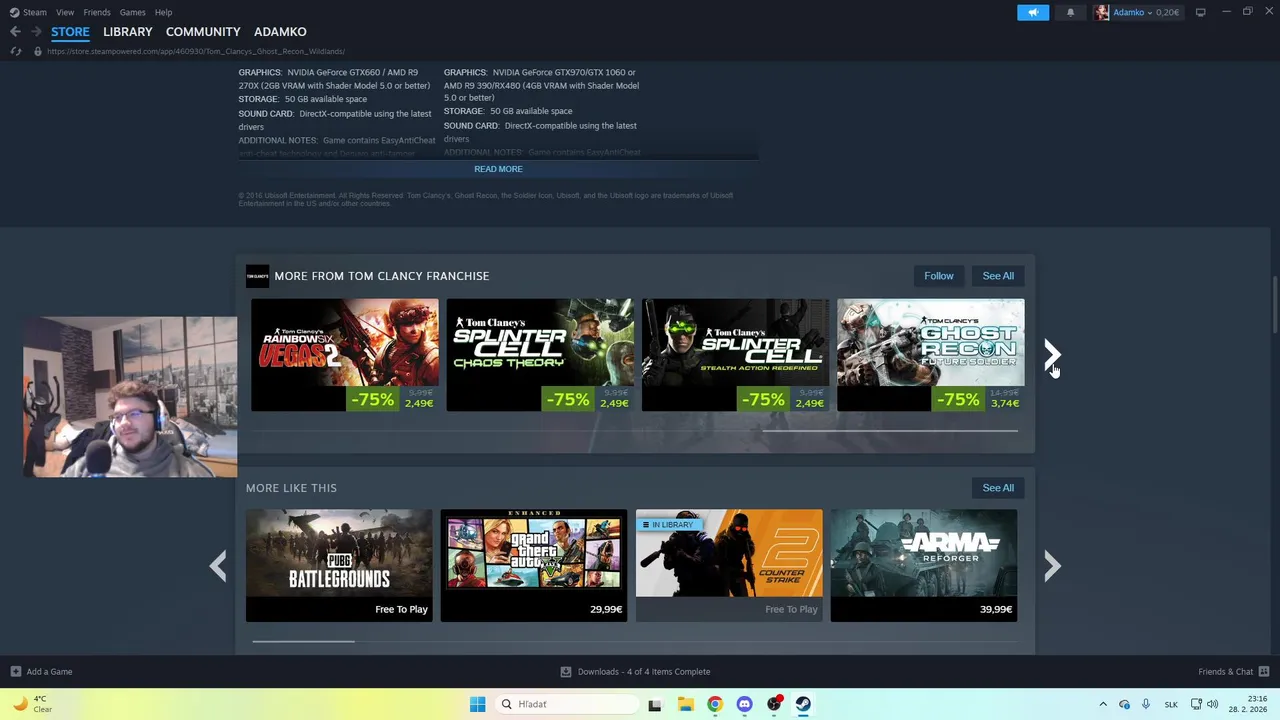Switch to the COMMUNITY tab
This screenshot has height=720, width=1280.
(x=203, y=32)
